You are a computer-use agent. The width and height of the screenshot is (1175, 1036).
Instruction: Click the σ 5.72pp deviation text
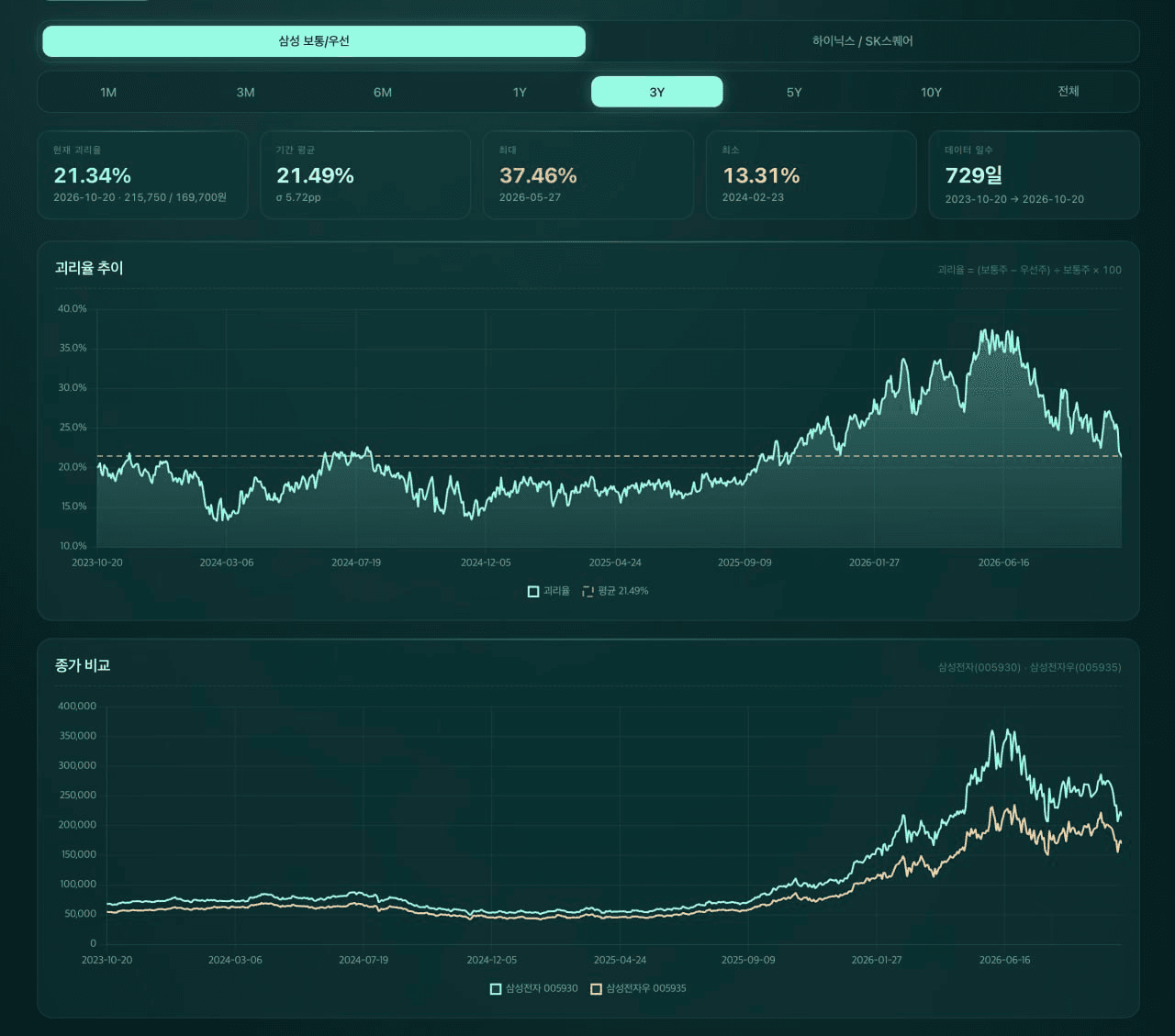(x=298, y=197)
